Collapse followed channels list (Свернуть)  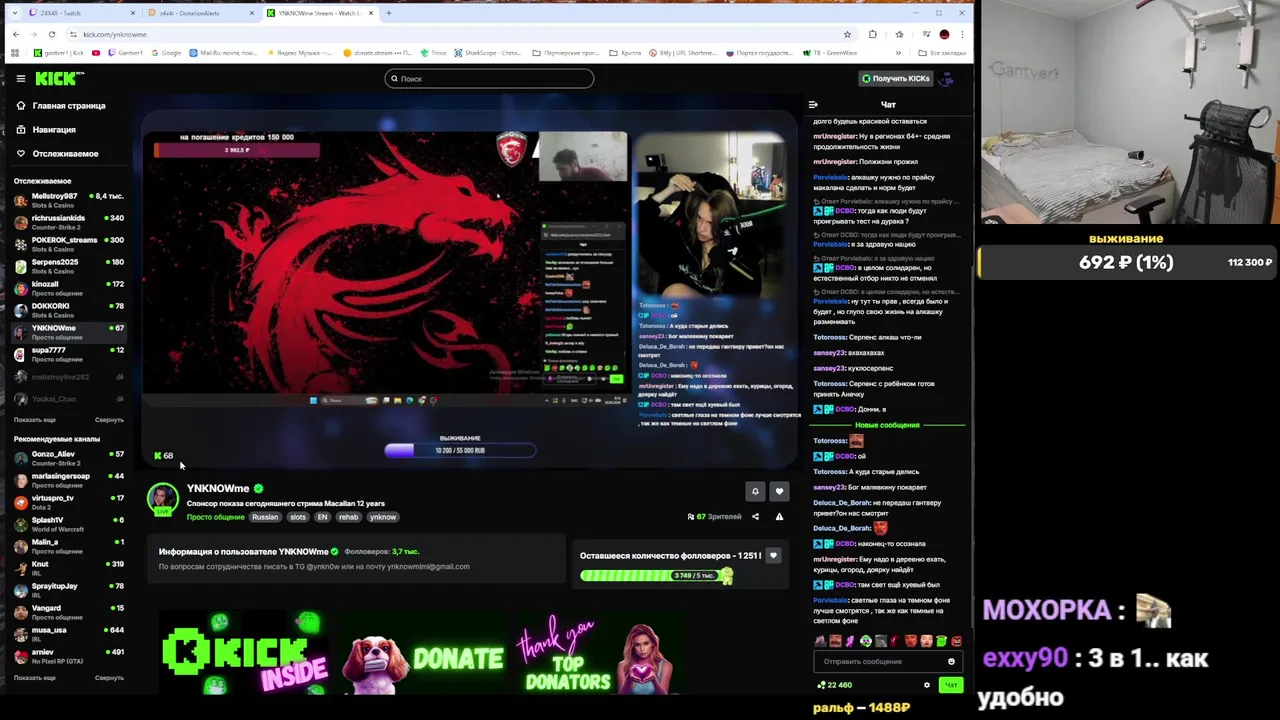pyautogui.click(x=109, y=420)
